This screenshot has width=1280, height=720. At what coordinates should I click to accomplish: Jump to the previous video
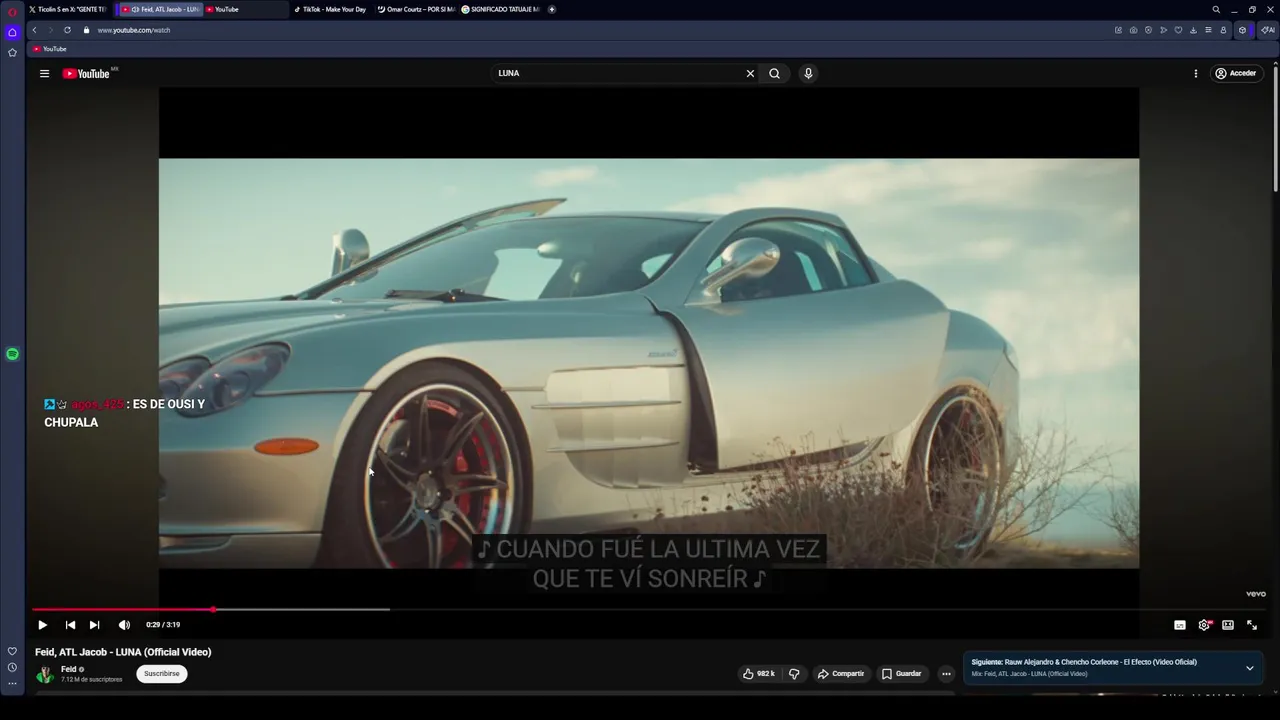(x=70, y=625)
